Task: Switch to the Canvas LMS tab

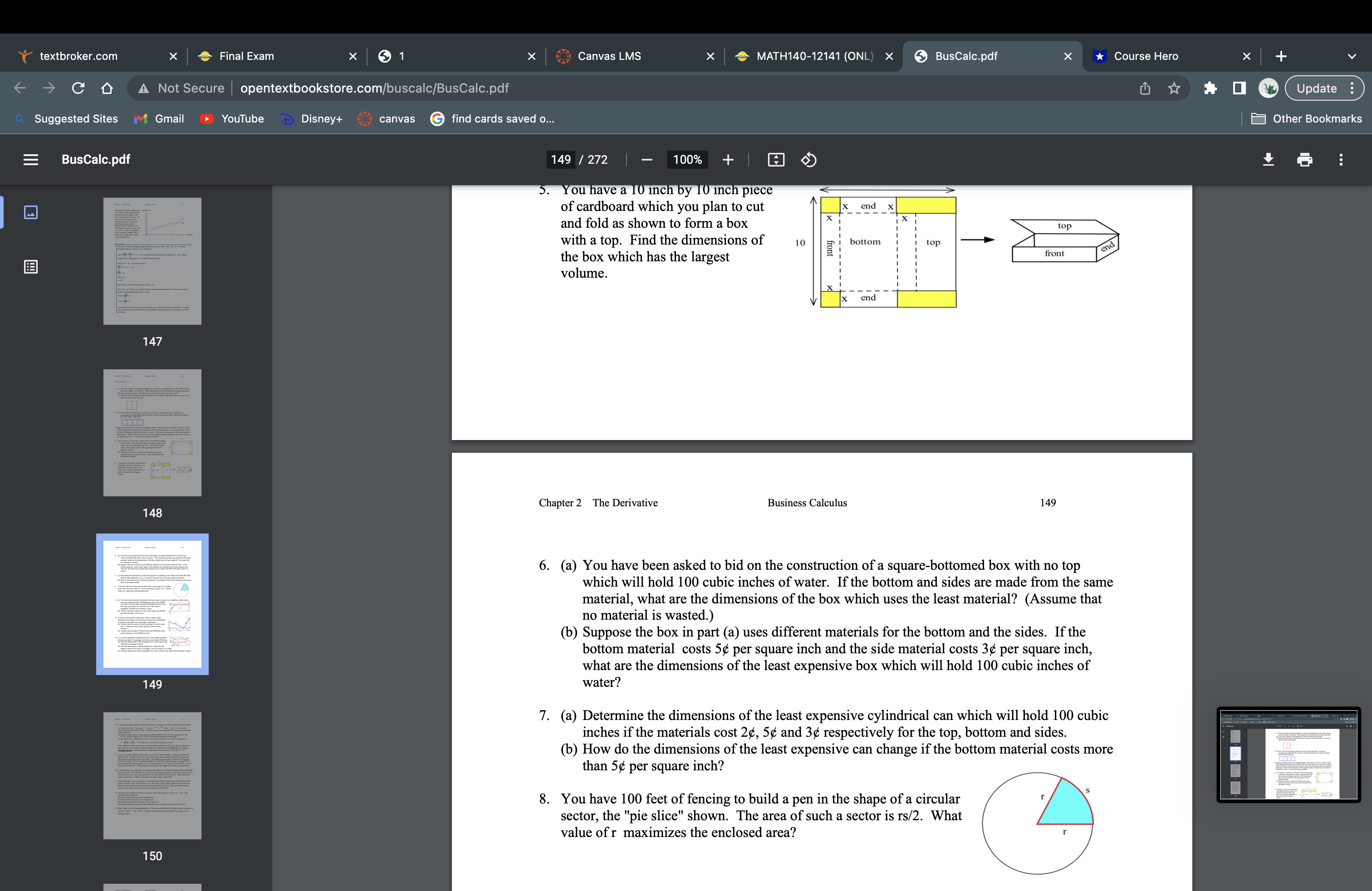Action: click(609, 56)
